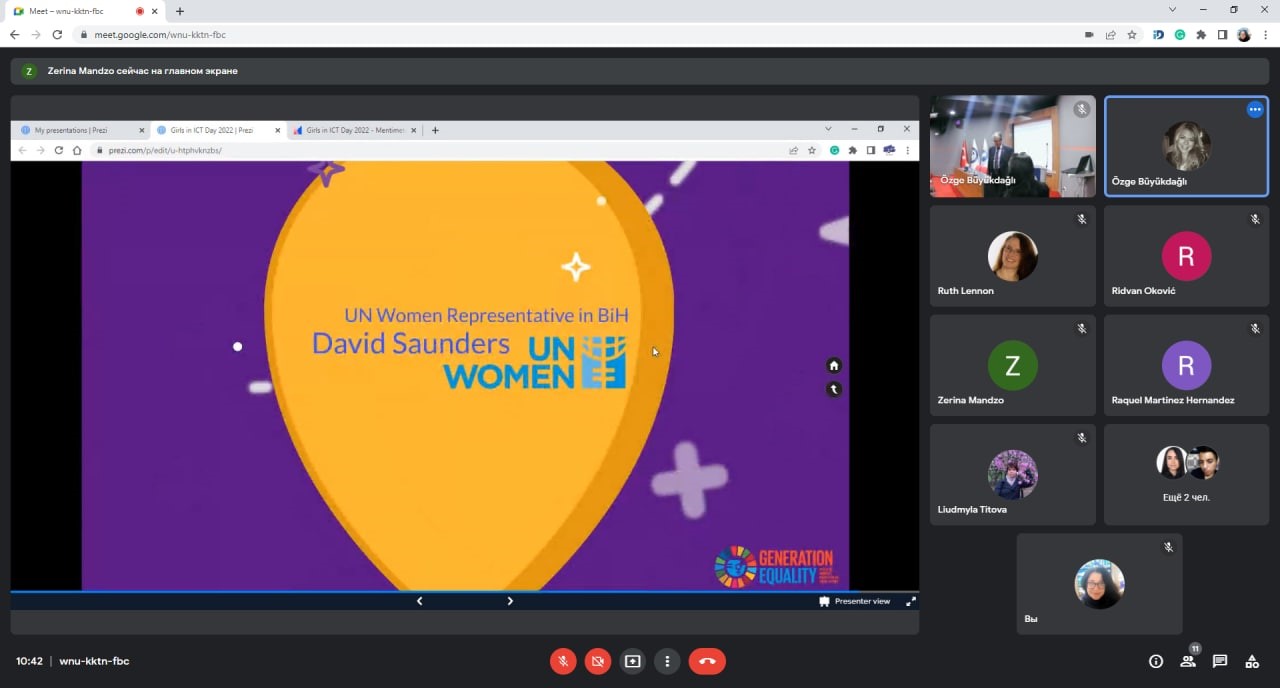Click the red leave call button

(707, 661)
